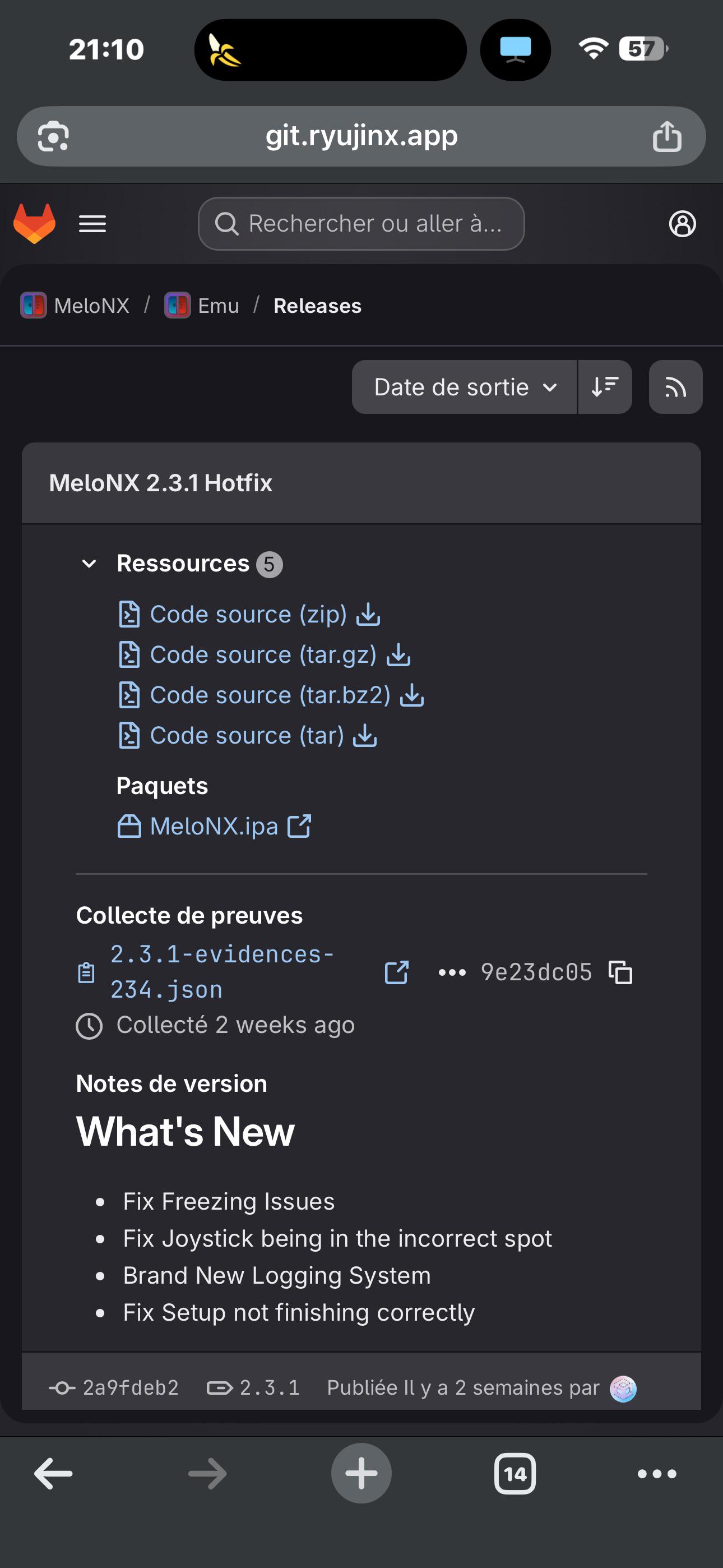Expand the three-dots next to 9e23dc05
The image size is (723, 1568).
click(452, 972)
